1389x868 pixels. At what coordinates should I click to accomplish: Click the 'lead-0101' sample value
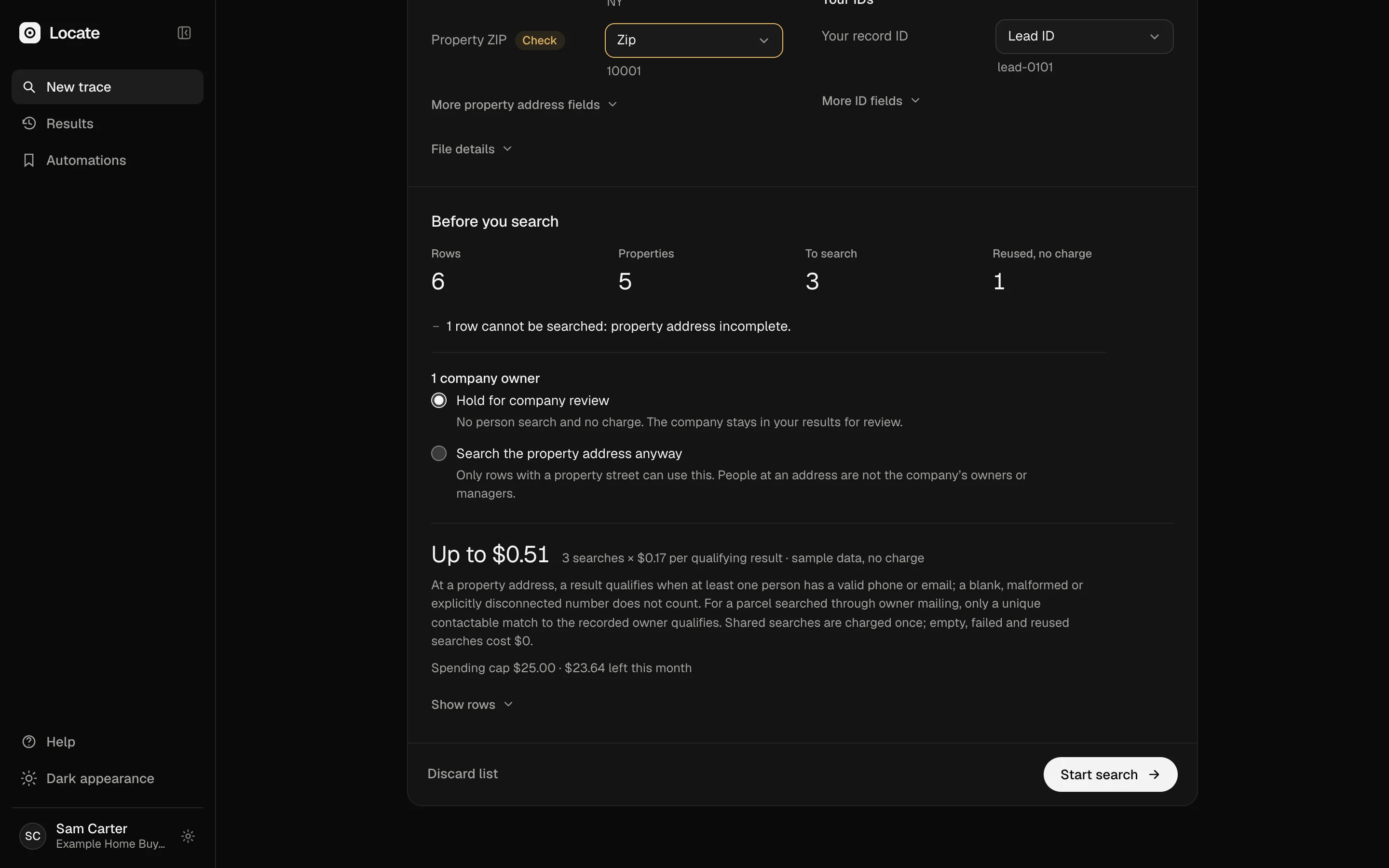click(1024, 67)
